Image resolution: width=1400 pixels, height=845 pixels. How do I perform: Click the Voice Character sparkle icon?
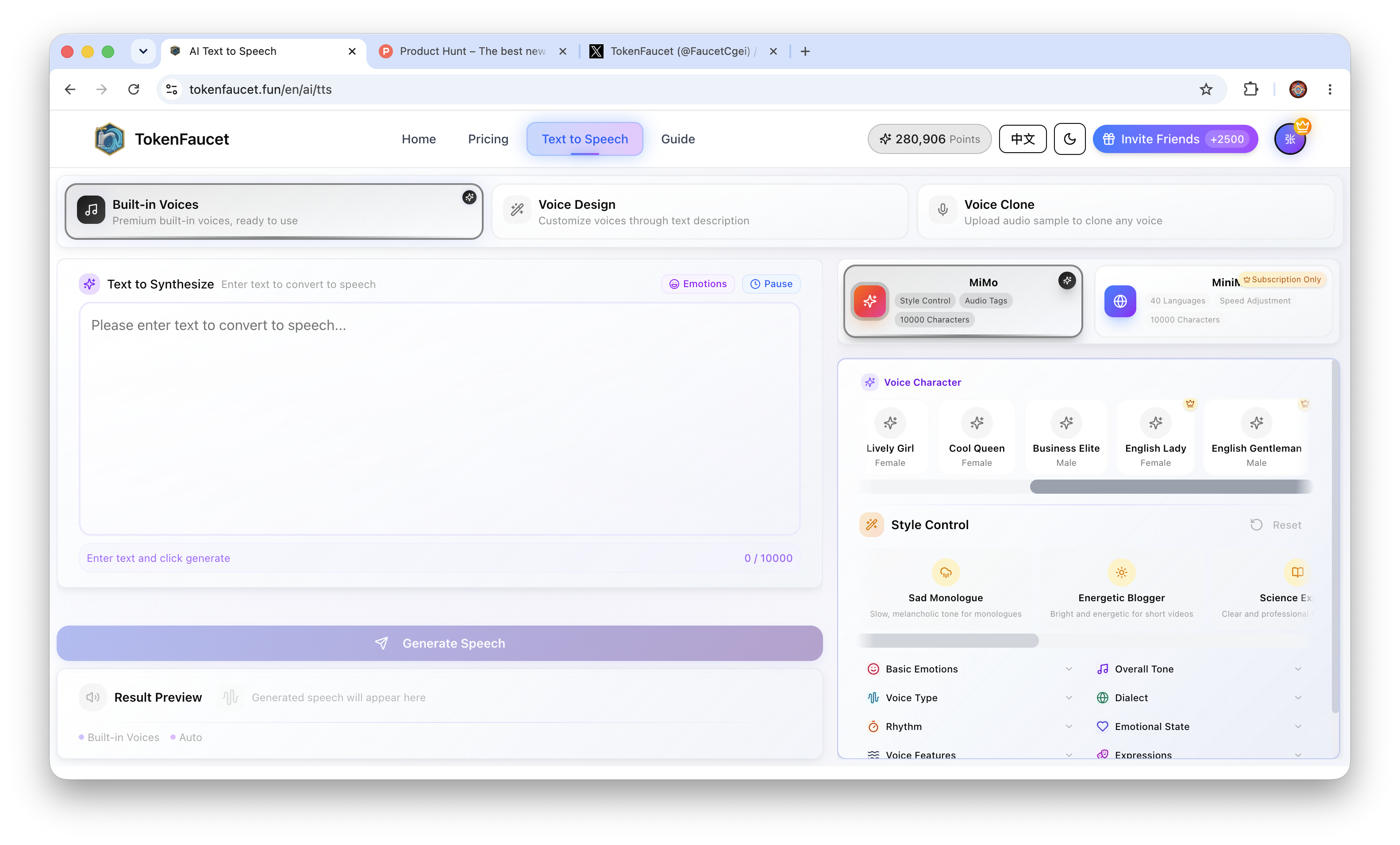click(870, 382)
